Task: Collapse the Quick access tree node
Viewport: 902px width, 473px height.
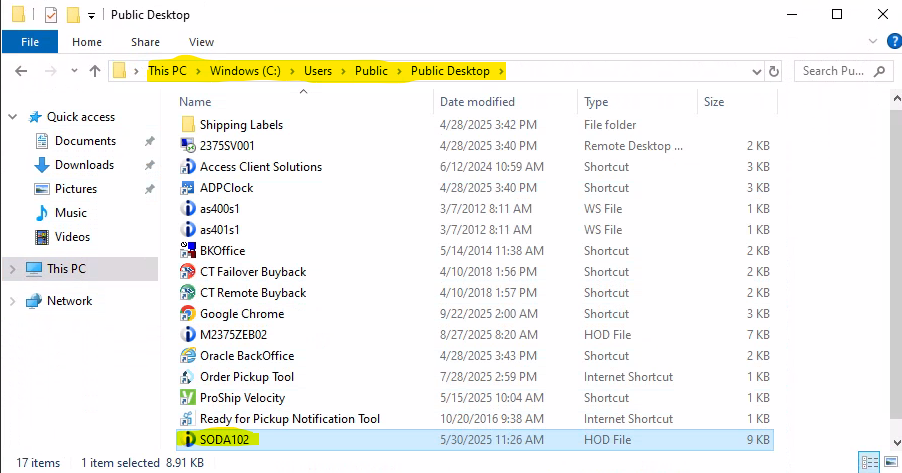Action: [13, 117]
